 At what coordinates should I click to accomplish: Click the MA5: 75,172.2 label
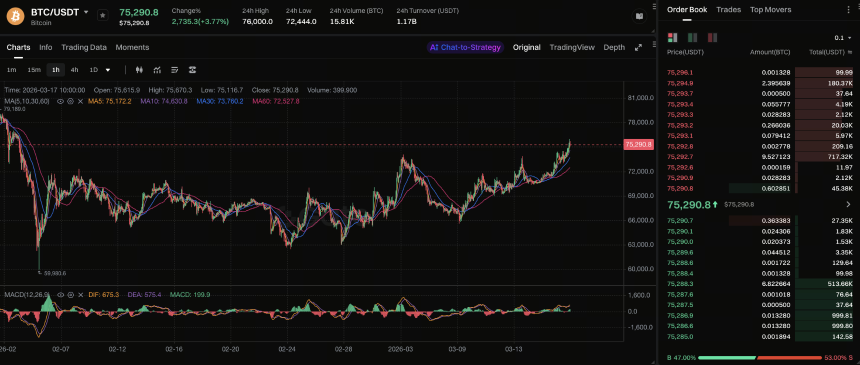[x=110, y=102]
